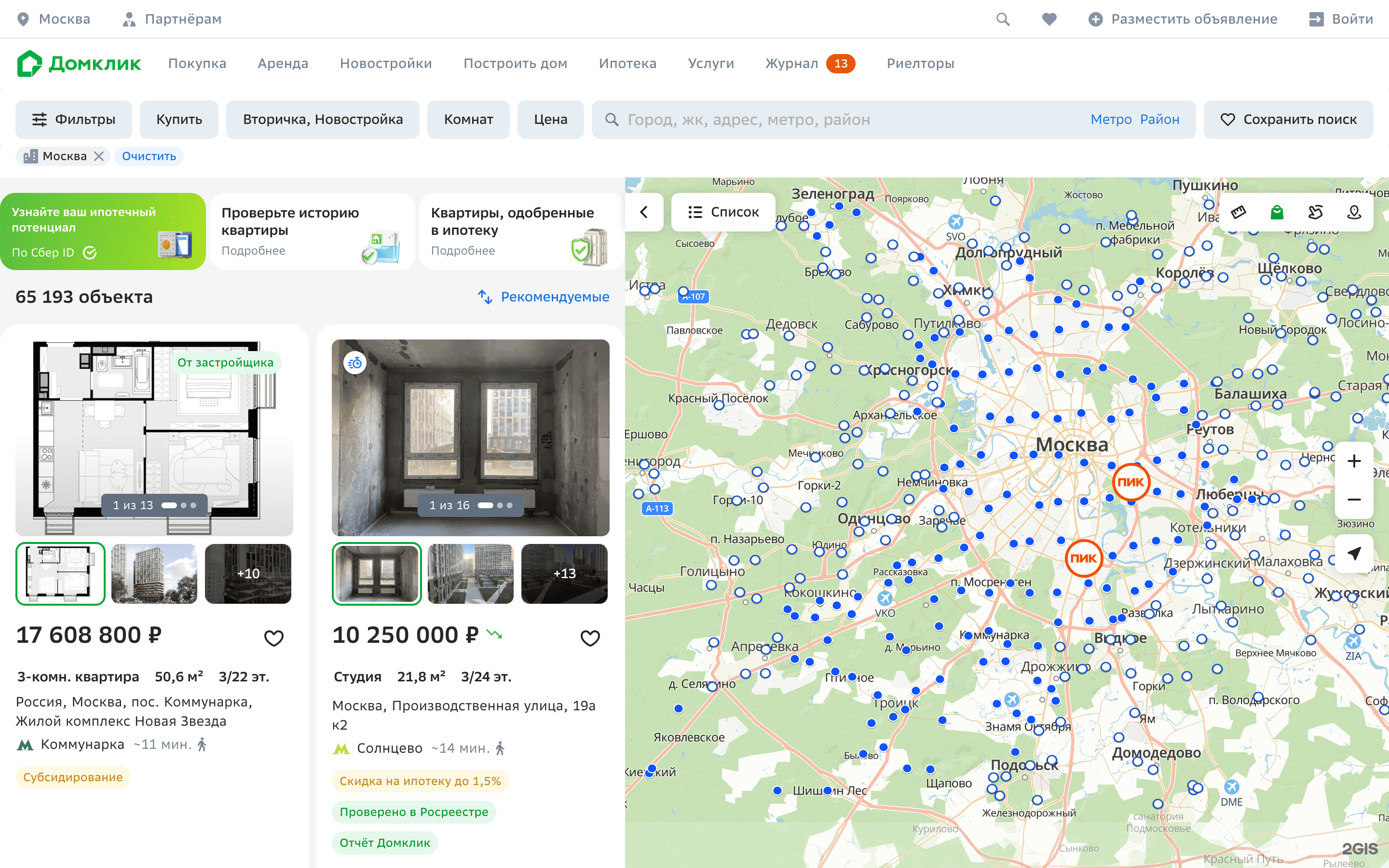Open the Построить дом menu
The image size is (1389, 868).
pyautogui.click(x=516, y=63)
